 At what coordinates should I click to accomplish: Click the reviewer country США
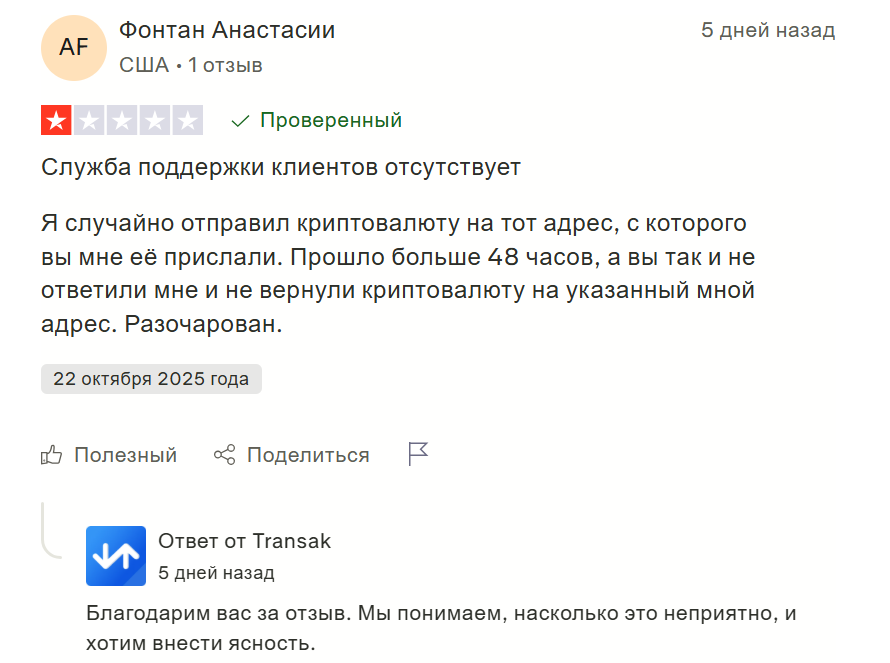[144, 66]
